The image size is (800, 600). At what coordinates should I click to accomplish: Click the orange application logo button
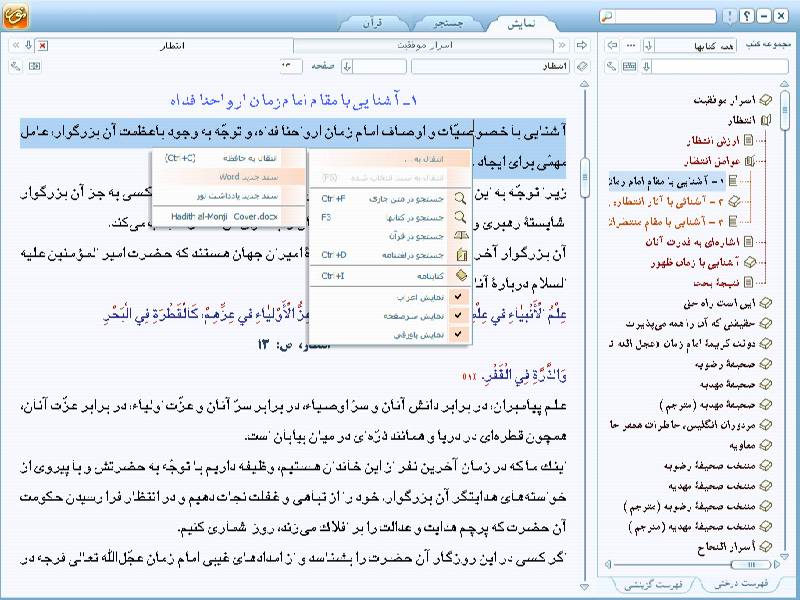pos(16,16)
